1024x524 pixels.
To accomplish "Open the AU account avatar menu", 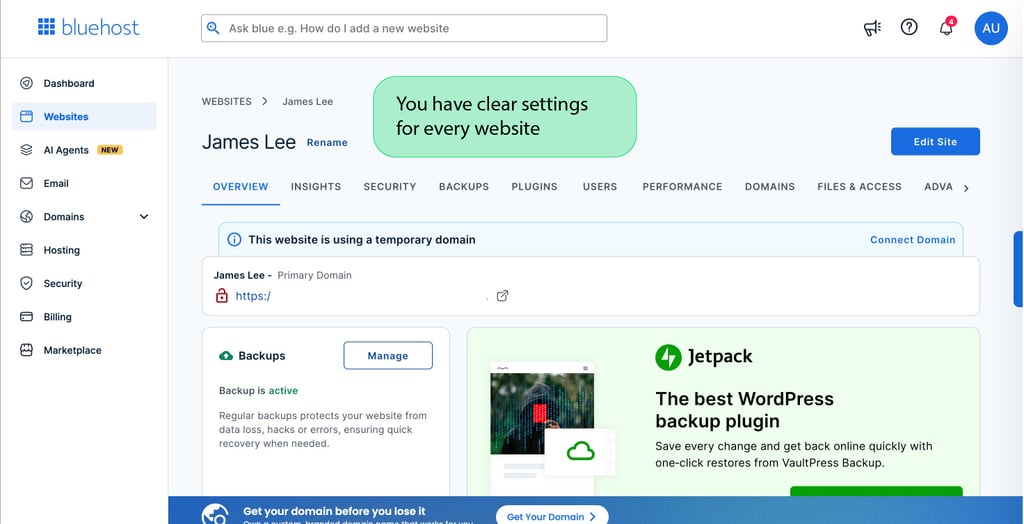I will (991, 28).
